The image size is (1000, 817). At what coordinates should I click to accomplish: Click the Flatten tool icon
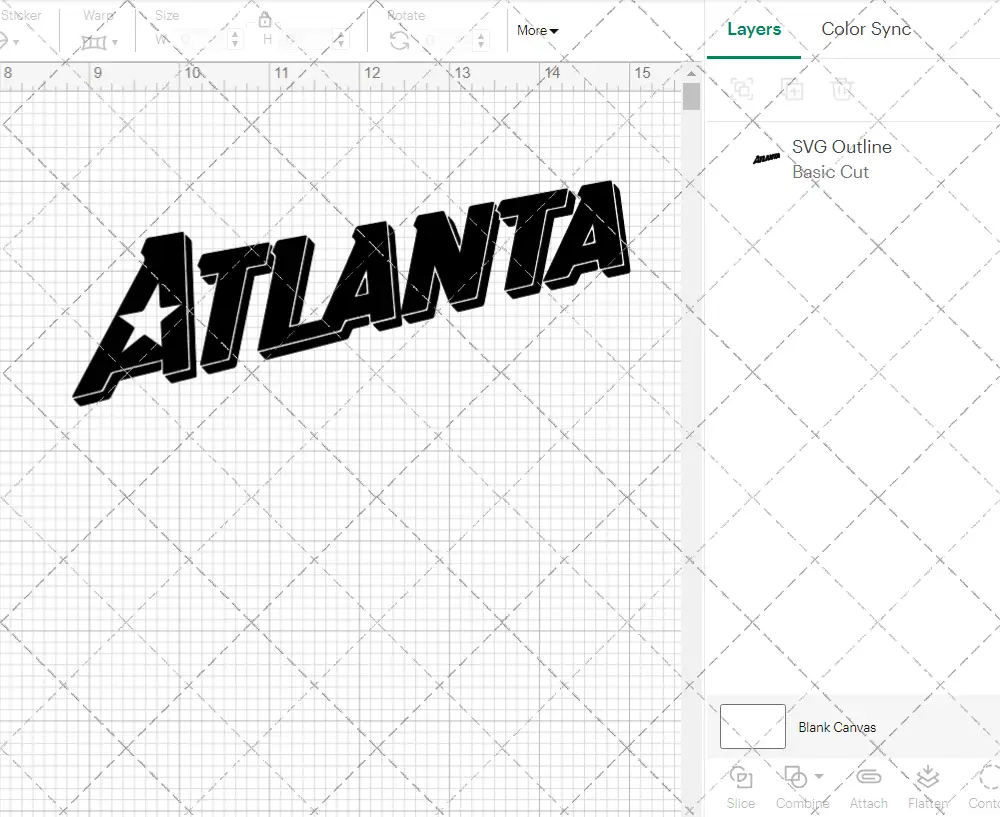pyautogui.click(x=927, y=778)
